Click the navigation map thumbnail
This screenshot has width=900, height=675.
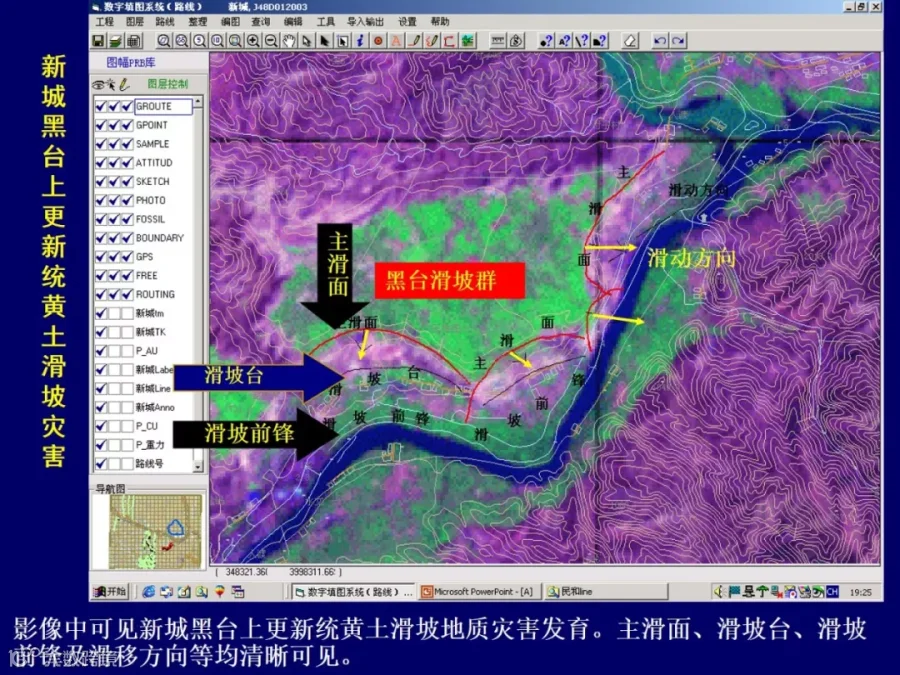click(x=156, y=532)
